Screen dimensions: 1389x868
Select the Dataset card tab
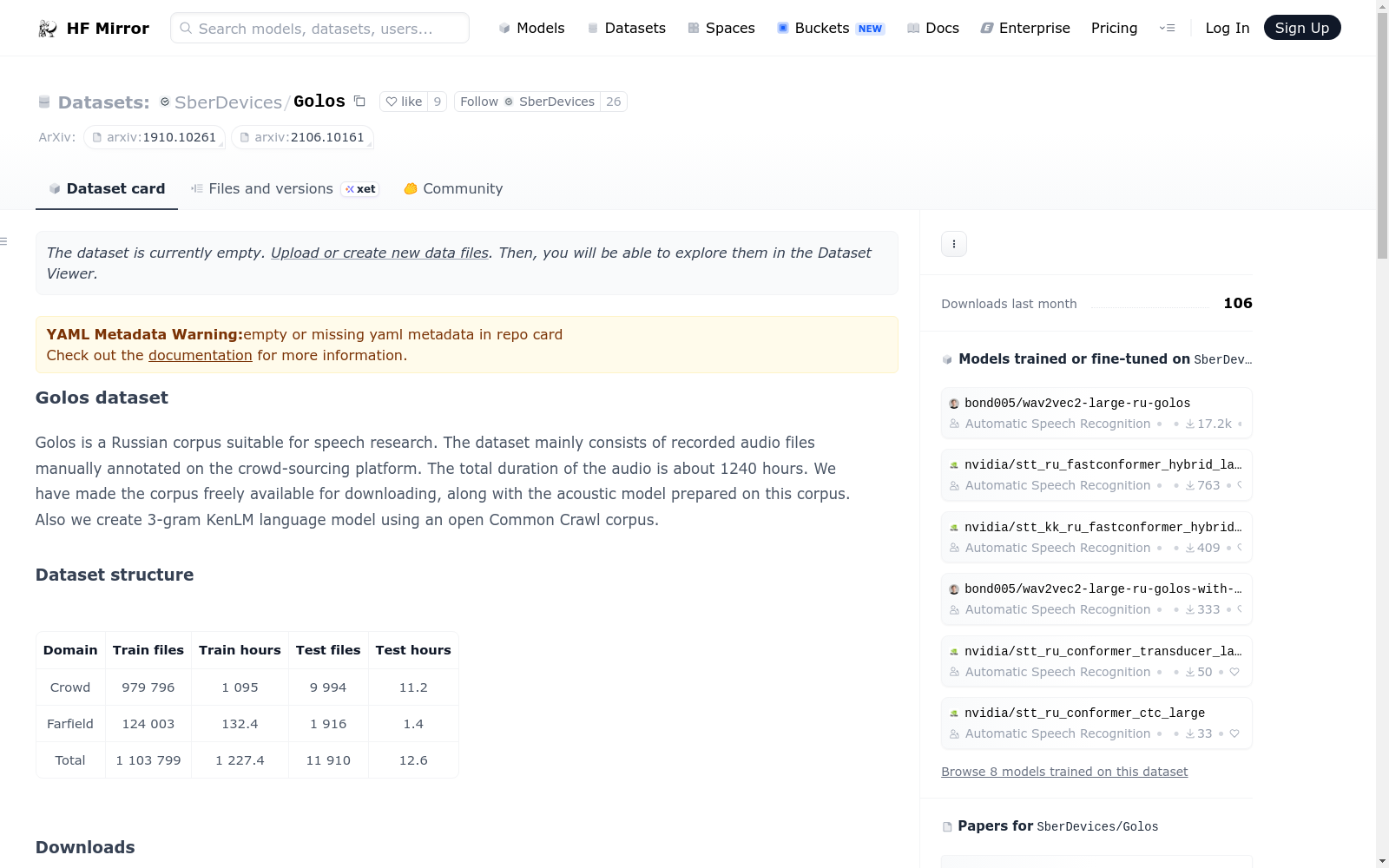pyautogui.click(x=107, y=188)
